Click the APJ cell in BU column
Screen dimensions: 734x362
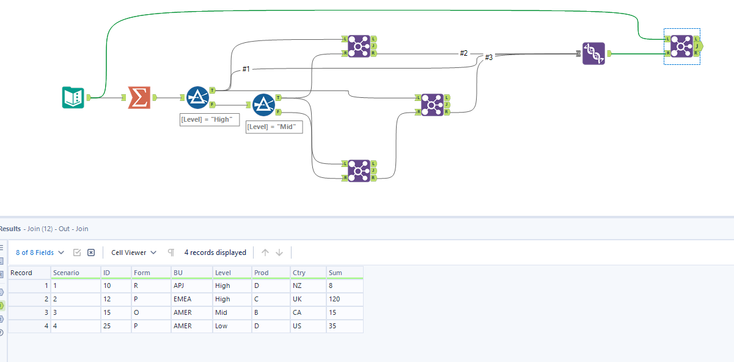pos(191,286)
